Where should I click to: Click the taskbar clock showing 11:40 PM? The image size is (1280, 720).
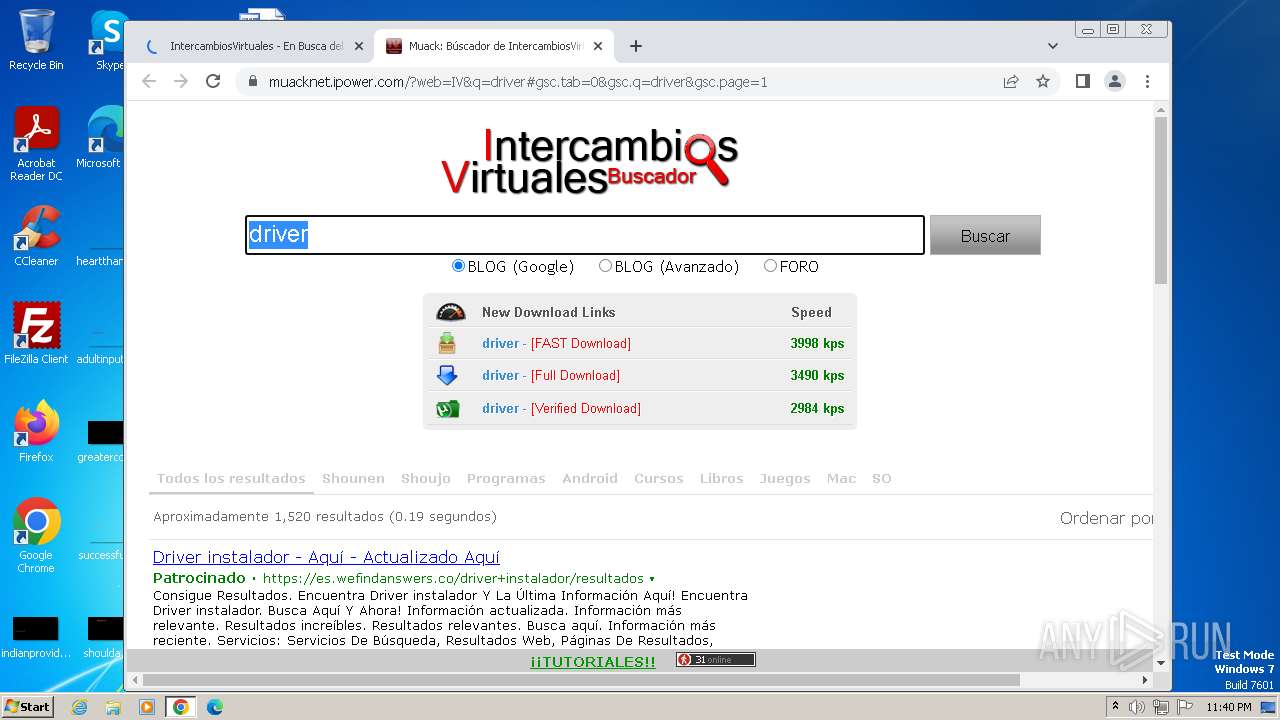1229,707
